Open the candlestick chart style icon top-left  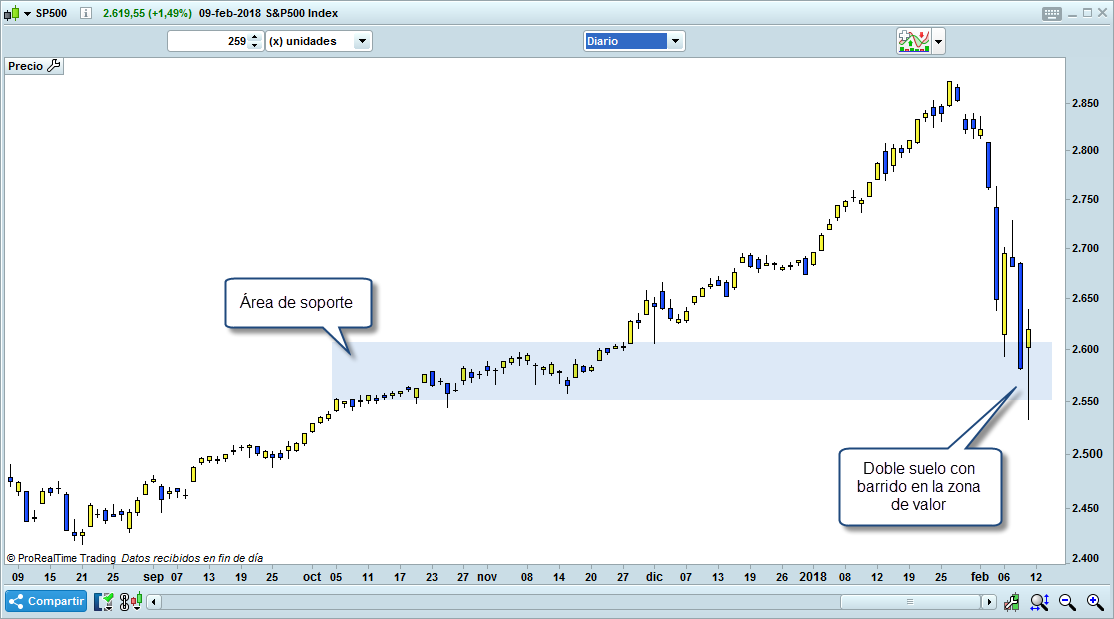coord(14,13)
